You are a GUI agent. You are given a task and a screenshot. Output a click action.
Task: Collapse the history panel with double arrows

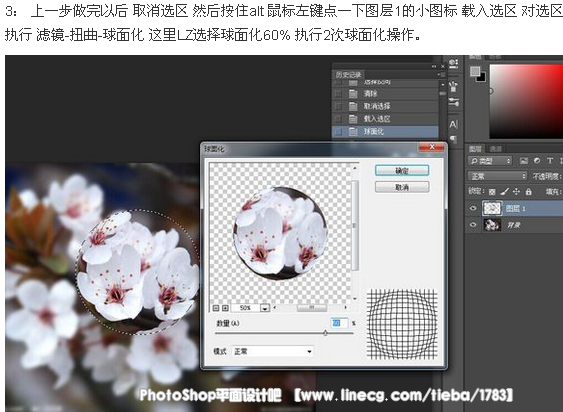tap(434, 66)
